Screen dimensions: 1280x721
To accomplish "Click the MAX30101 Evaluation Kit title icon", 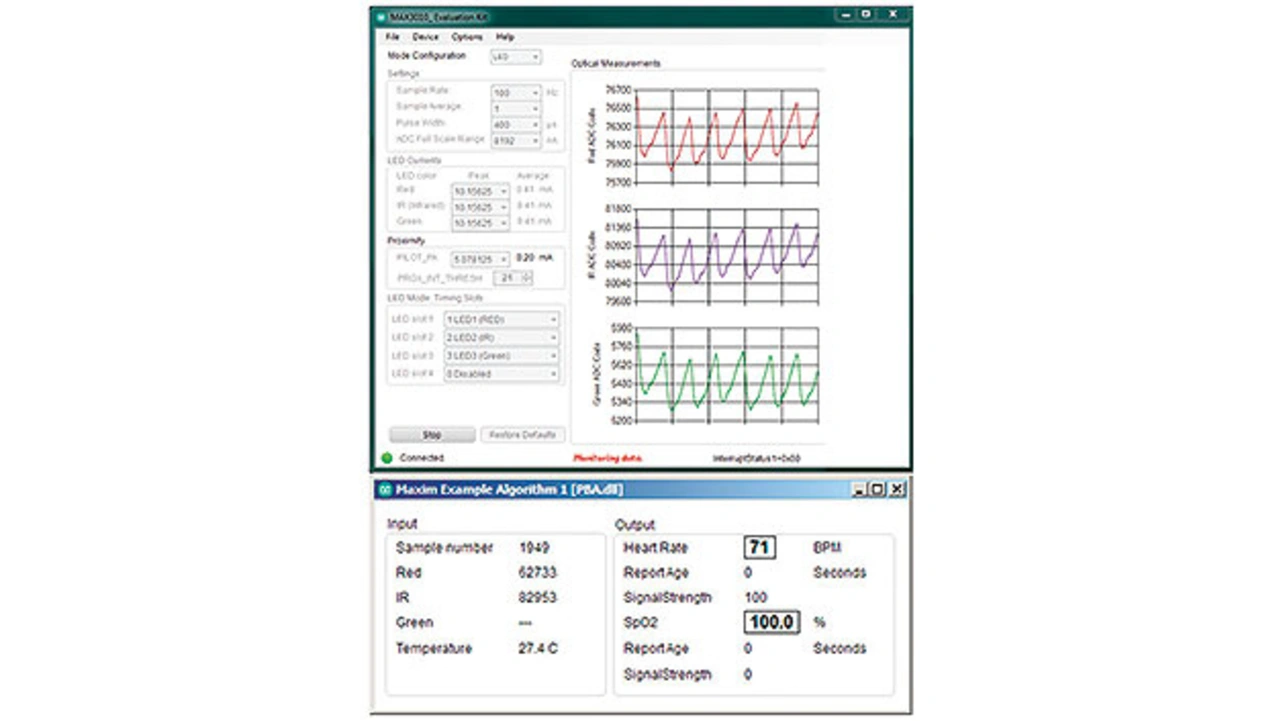I will click(382, 17).
